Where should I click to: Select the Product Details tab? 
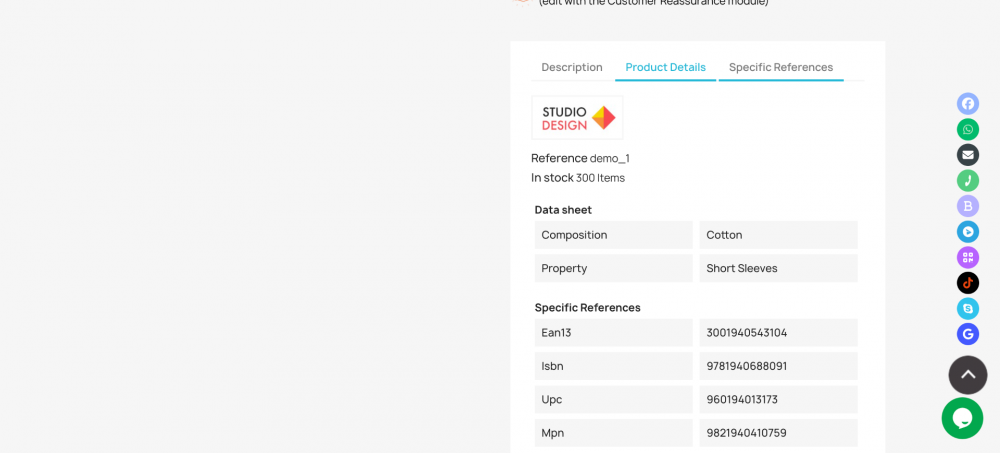[x=665, y=67]
